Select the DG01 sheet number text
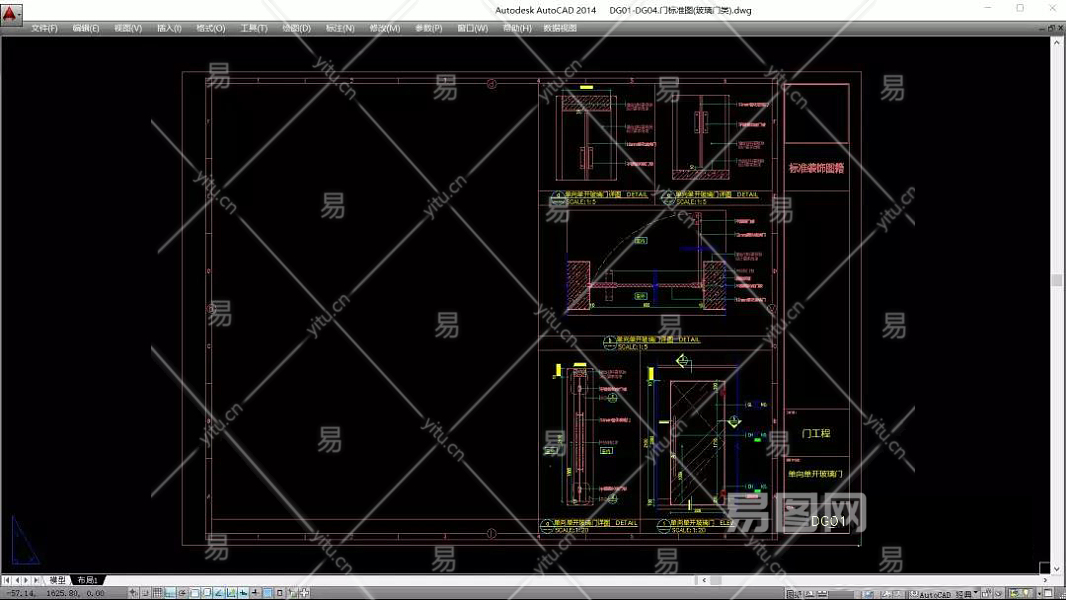Screen dimensions: 1066x600 (827, 521)
